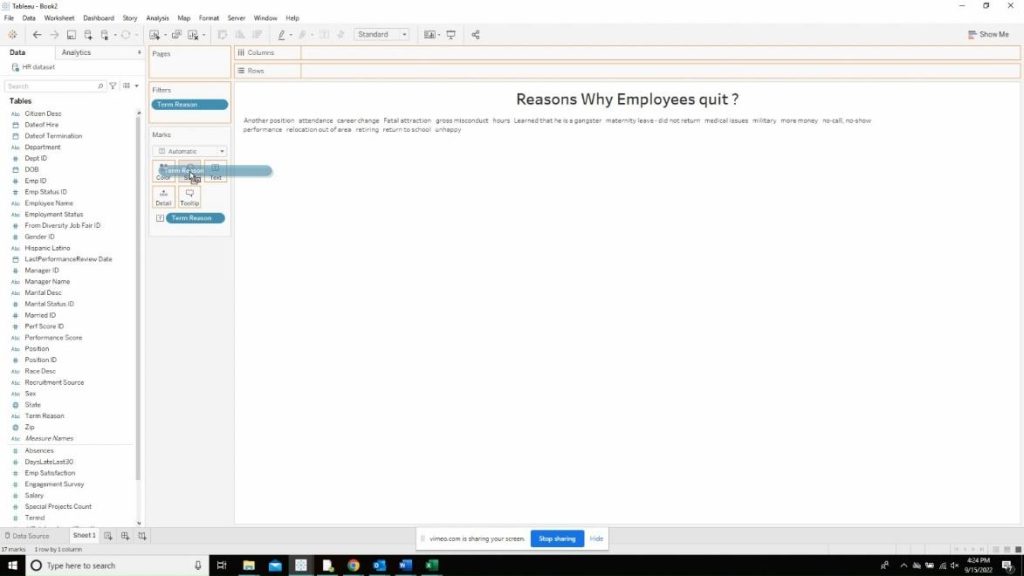Open Excel from the Windows taskbar
The width and height of the screenshot is (1024, 576).
click(432, 565)
